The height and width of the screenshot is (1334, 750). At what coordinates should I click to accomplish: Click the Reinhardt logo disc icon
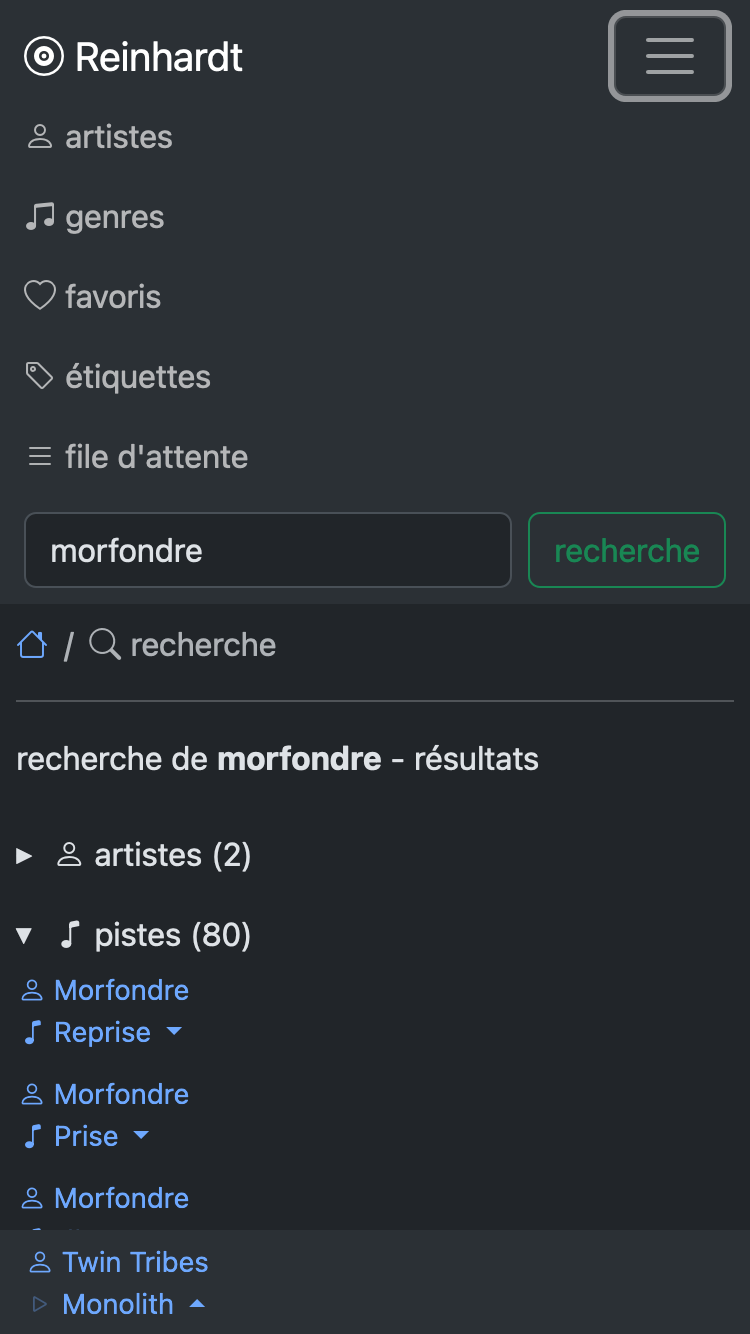point(43,57)
